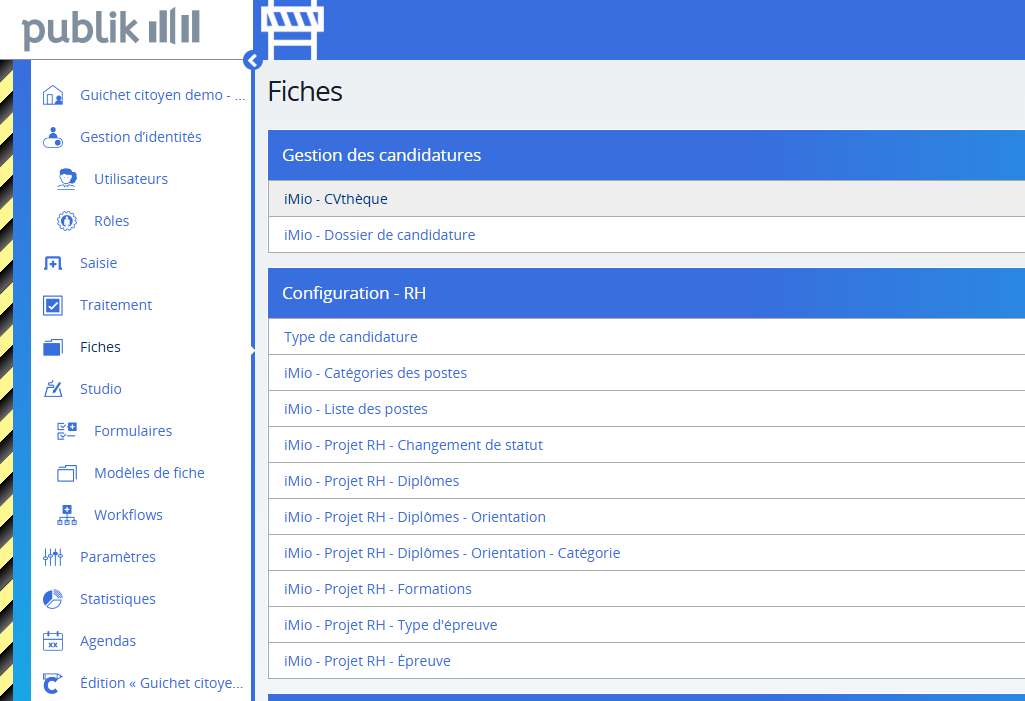Select the Agendas calendar icon

coord(53,640)
